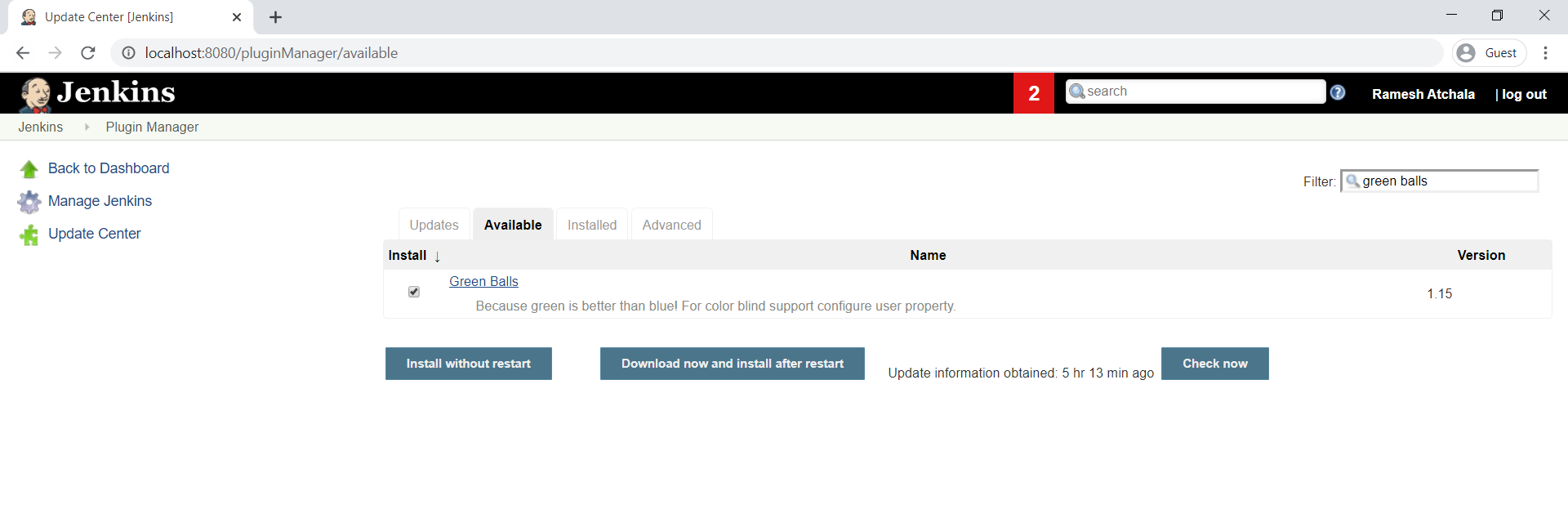Click the Jenkins breadcrumb link
Viewport: 1568px width, 514px height.
41,127
